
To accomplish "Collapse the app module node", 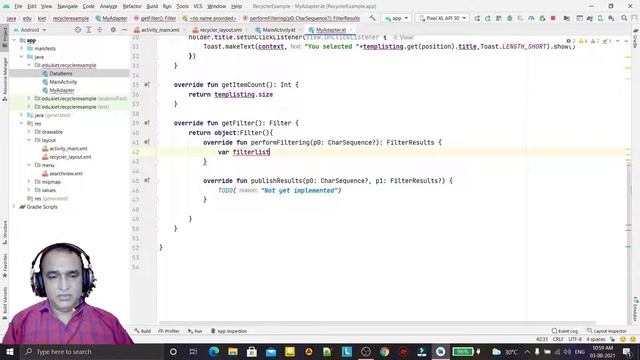I will [14, 40].
